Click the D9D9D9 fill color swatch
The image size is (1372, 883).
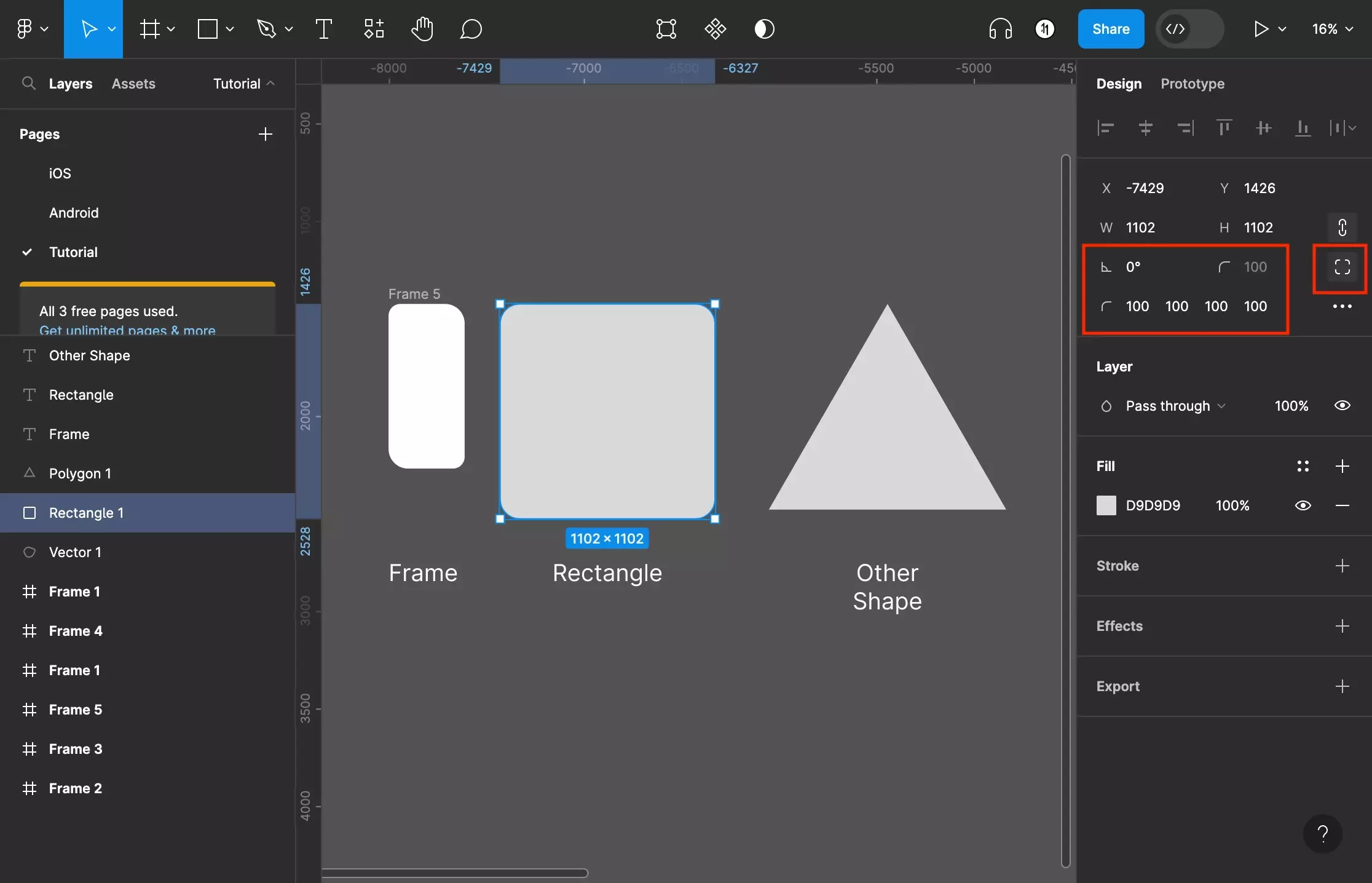(1106, 505)
